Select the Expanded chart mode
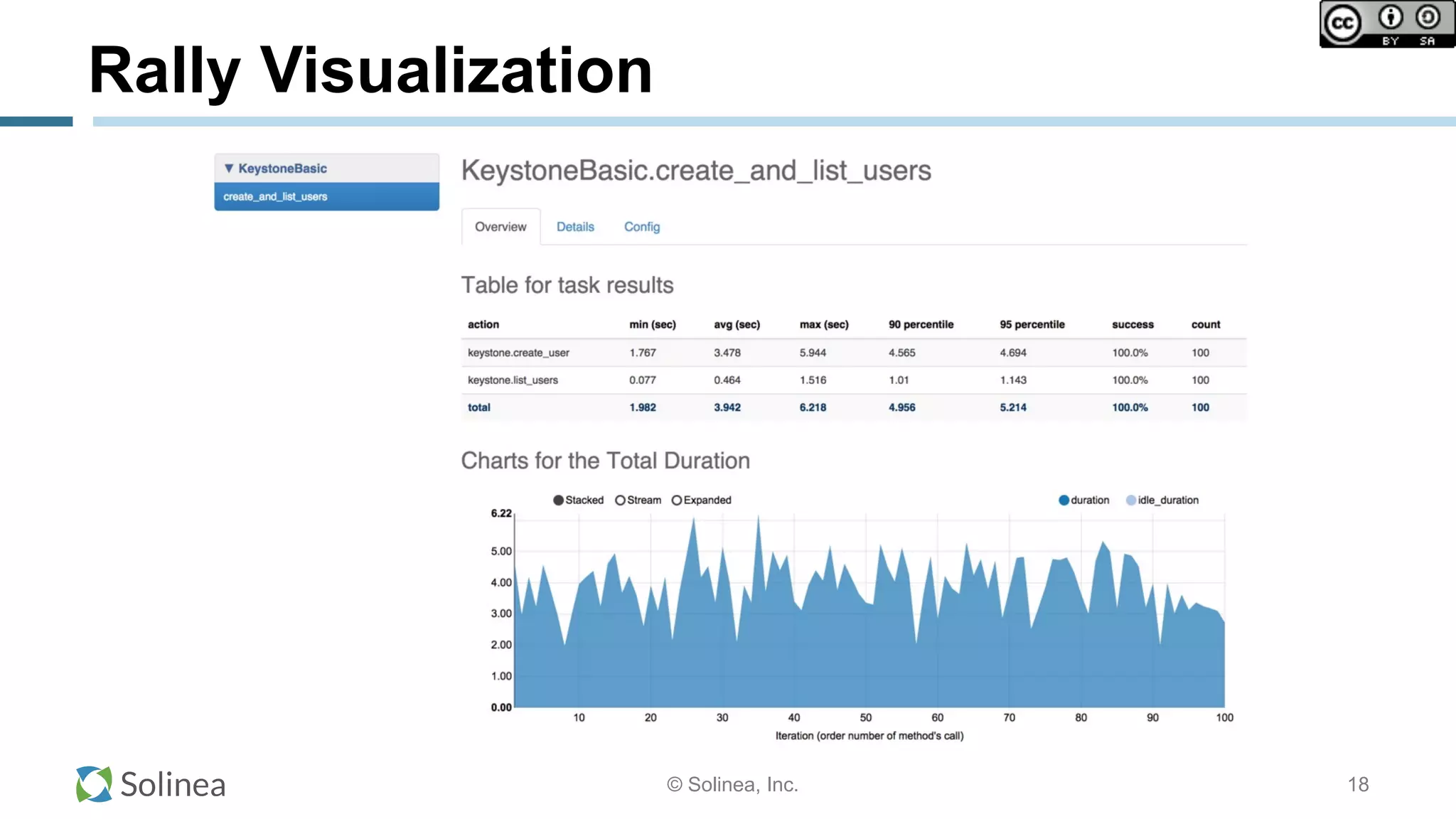 (677, 500)
